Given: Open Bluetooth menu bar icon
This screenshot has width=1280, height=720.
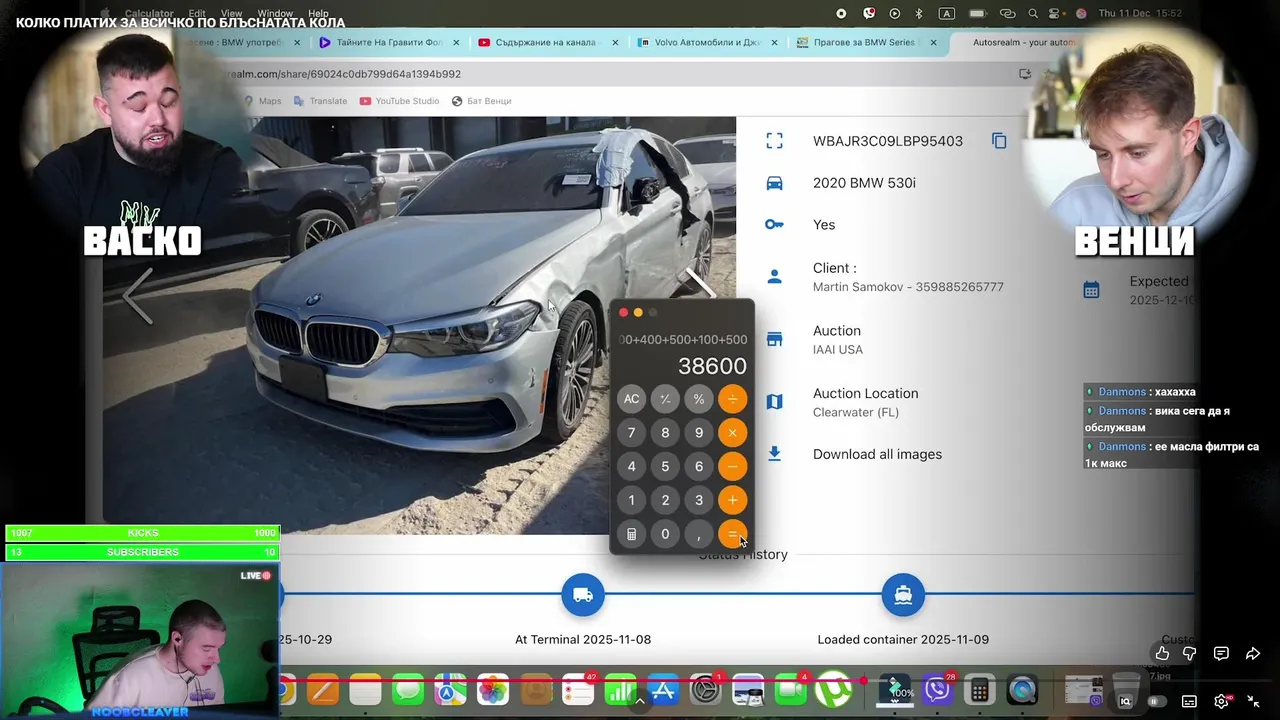Looking at the screenshot, I should pyautogui.click(x=919, y=14).
